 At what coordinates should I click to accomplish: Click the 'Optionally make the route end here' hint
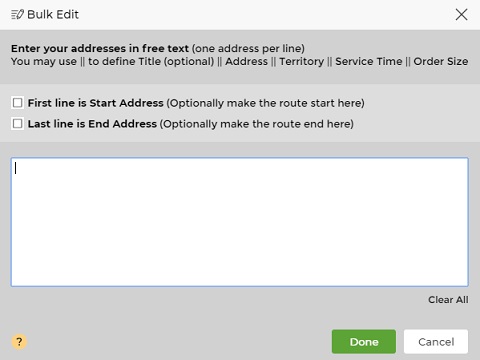pyautogui.click(x=257, y=124)
